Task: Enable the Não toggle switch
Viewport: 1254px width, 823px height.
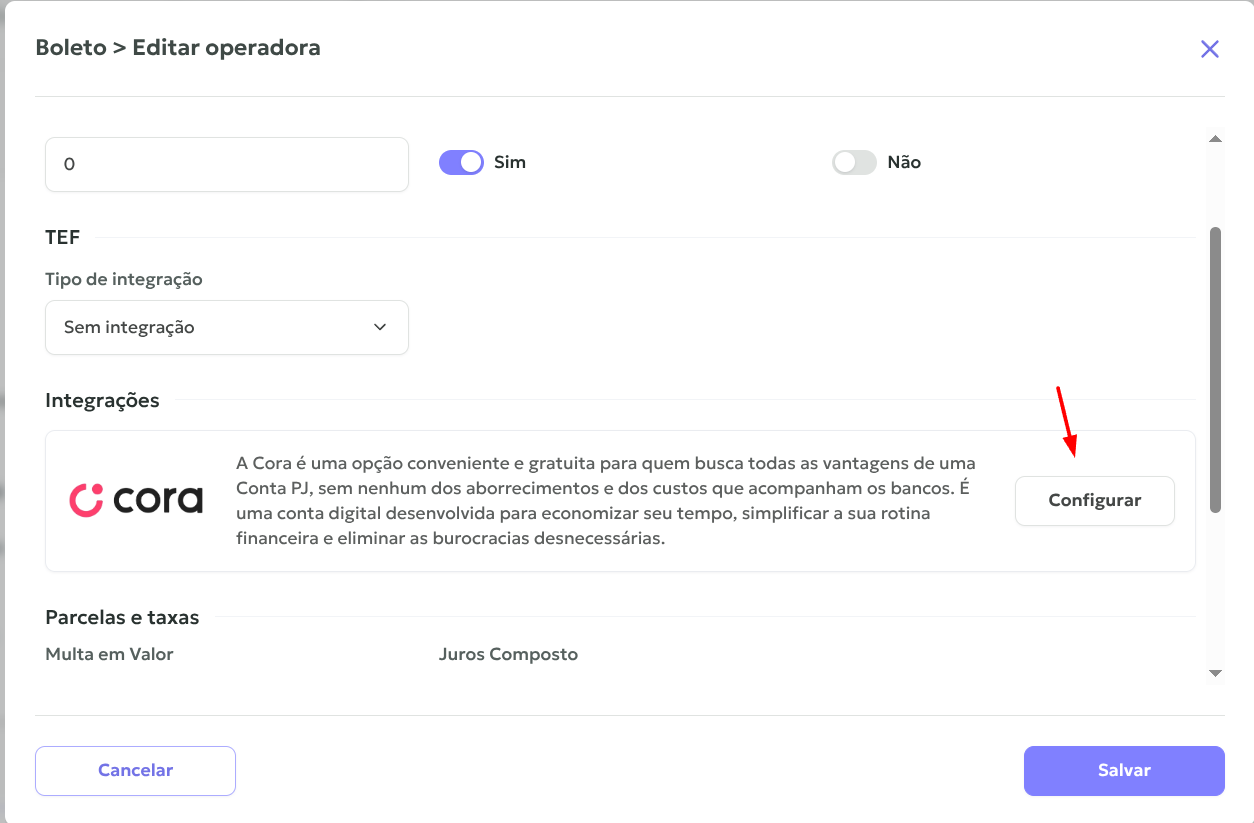Action: [854, 162]
